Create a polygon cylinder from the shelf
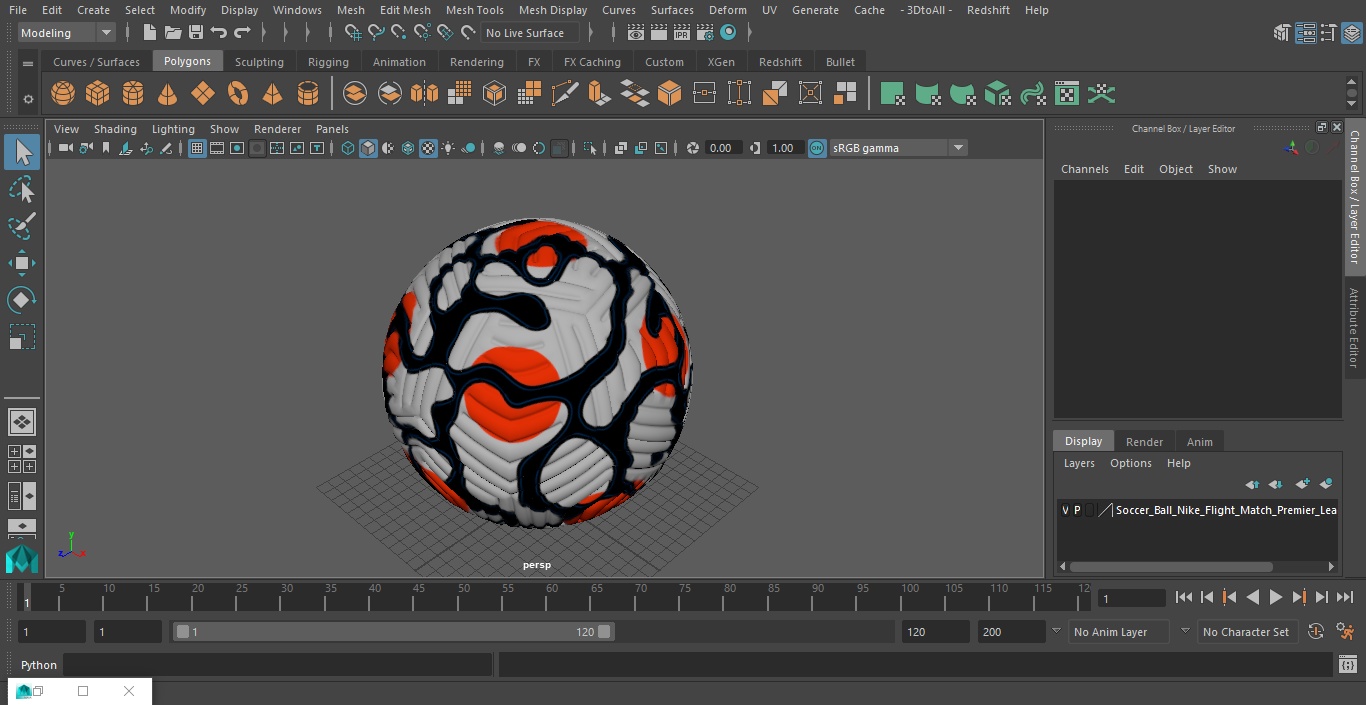1366x705 pixels. tap(133, 94)
